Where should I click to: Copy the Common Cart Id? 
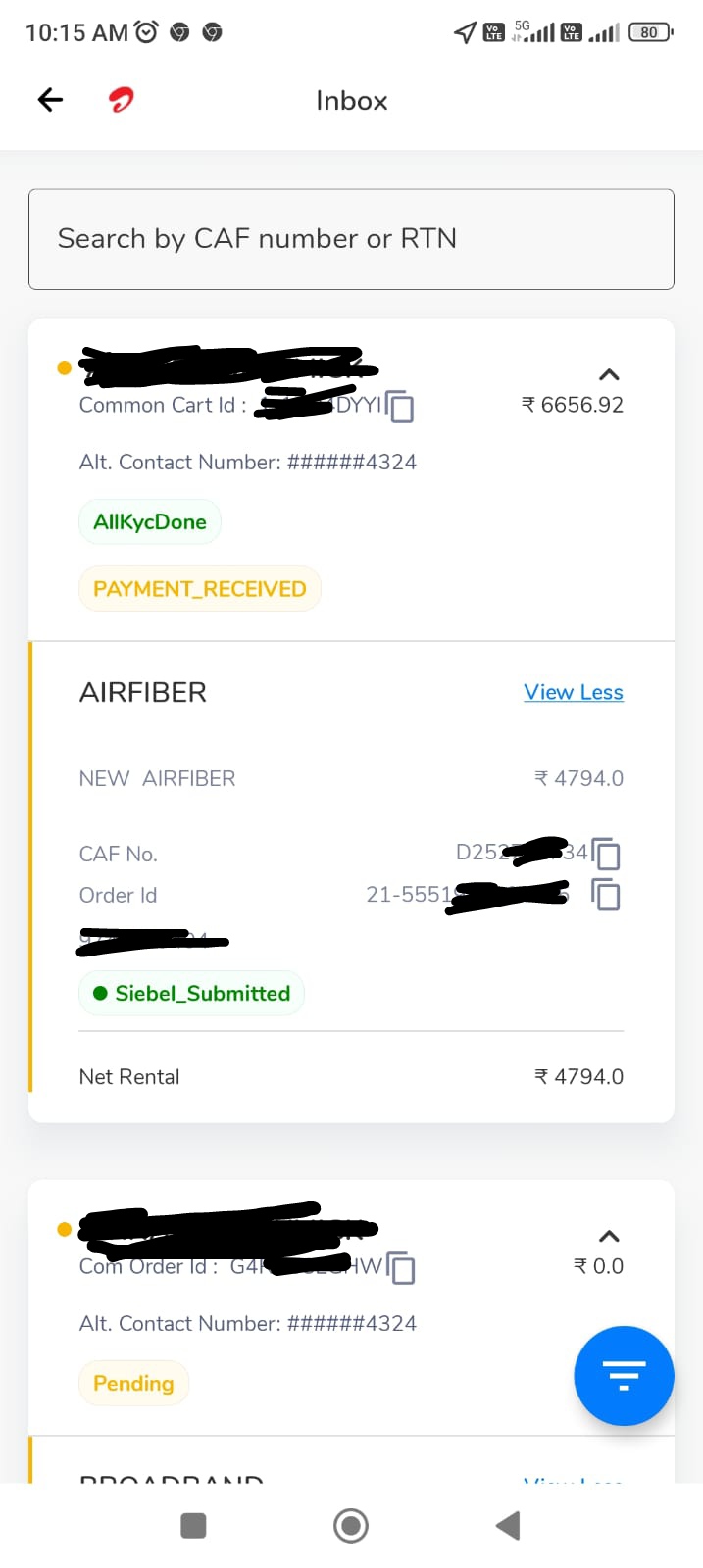click(400, 406)
